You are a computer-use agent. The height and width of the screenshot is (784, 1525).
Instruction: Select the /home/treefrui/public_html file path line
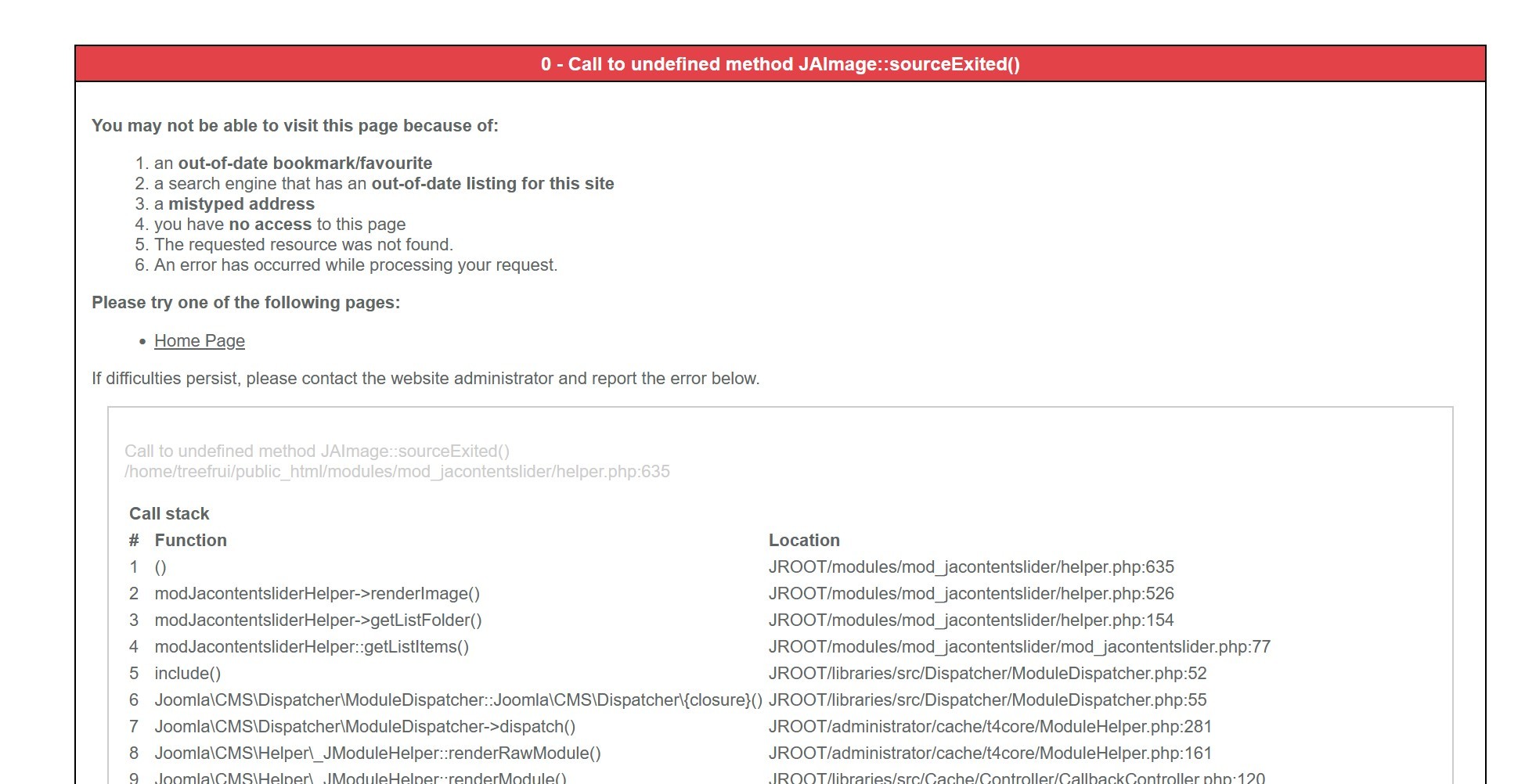tap(397, 472)
